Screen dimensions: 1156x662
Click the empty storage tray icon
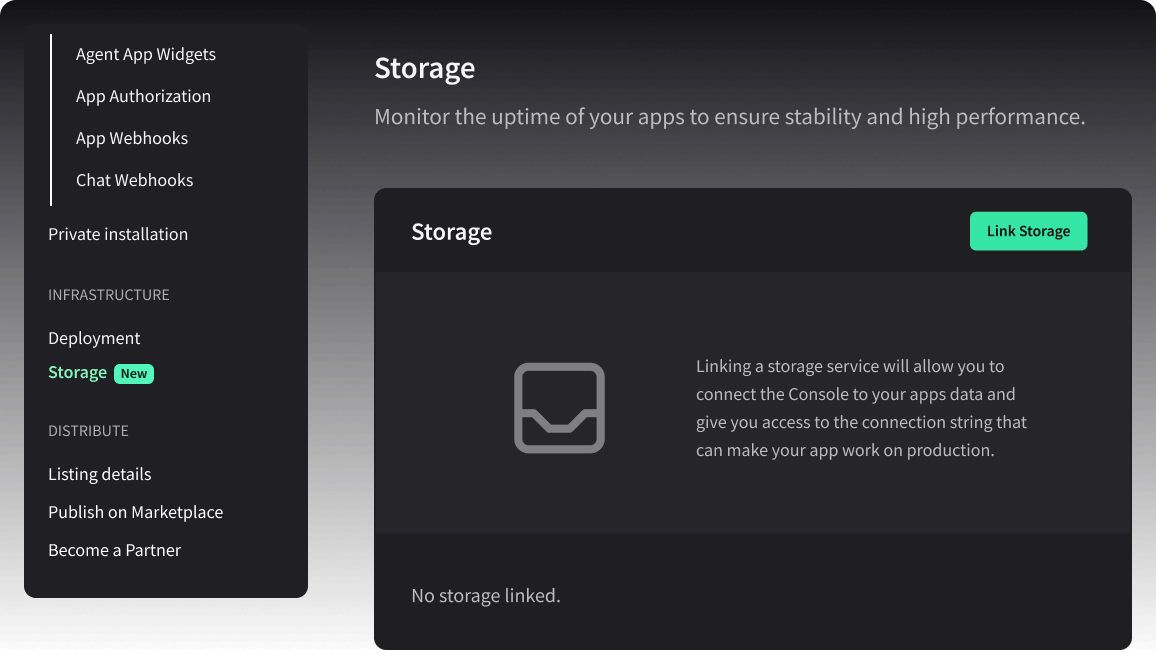click(559, 407)
